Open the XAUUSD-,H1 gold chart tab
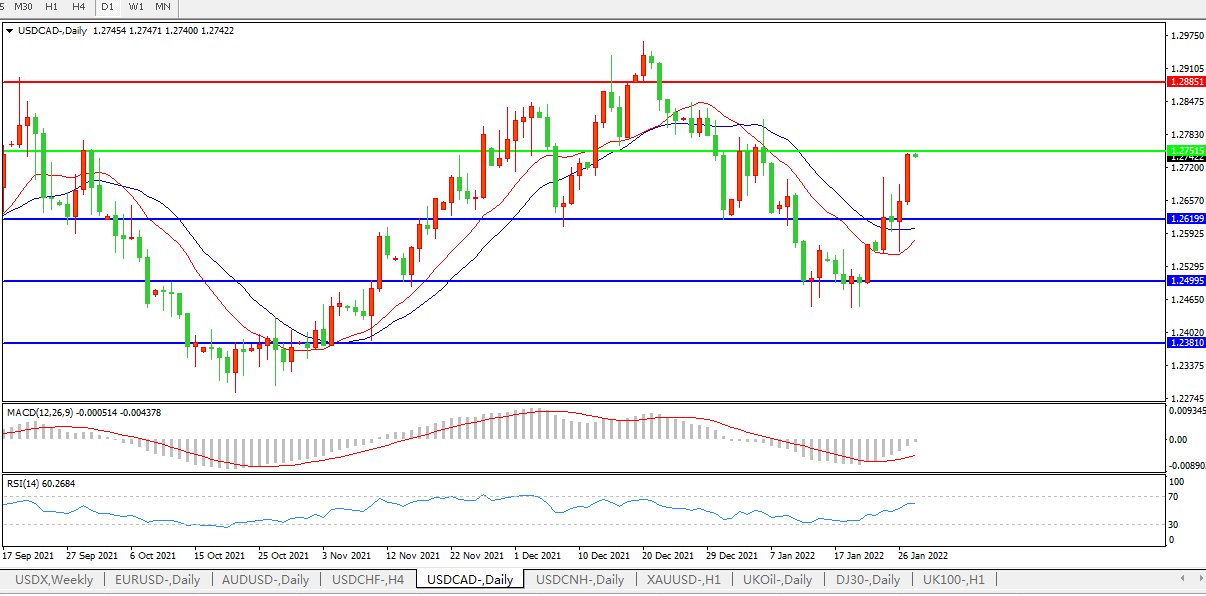Image resolution: width=1206 pixels, height=596 pixels. tap(685, 580)
